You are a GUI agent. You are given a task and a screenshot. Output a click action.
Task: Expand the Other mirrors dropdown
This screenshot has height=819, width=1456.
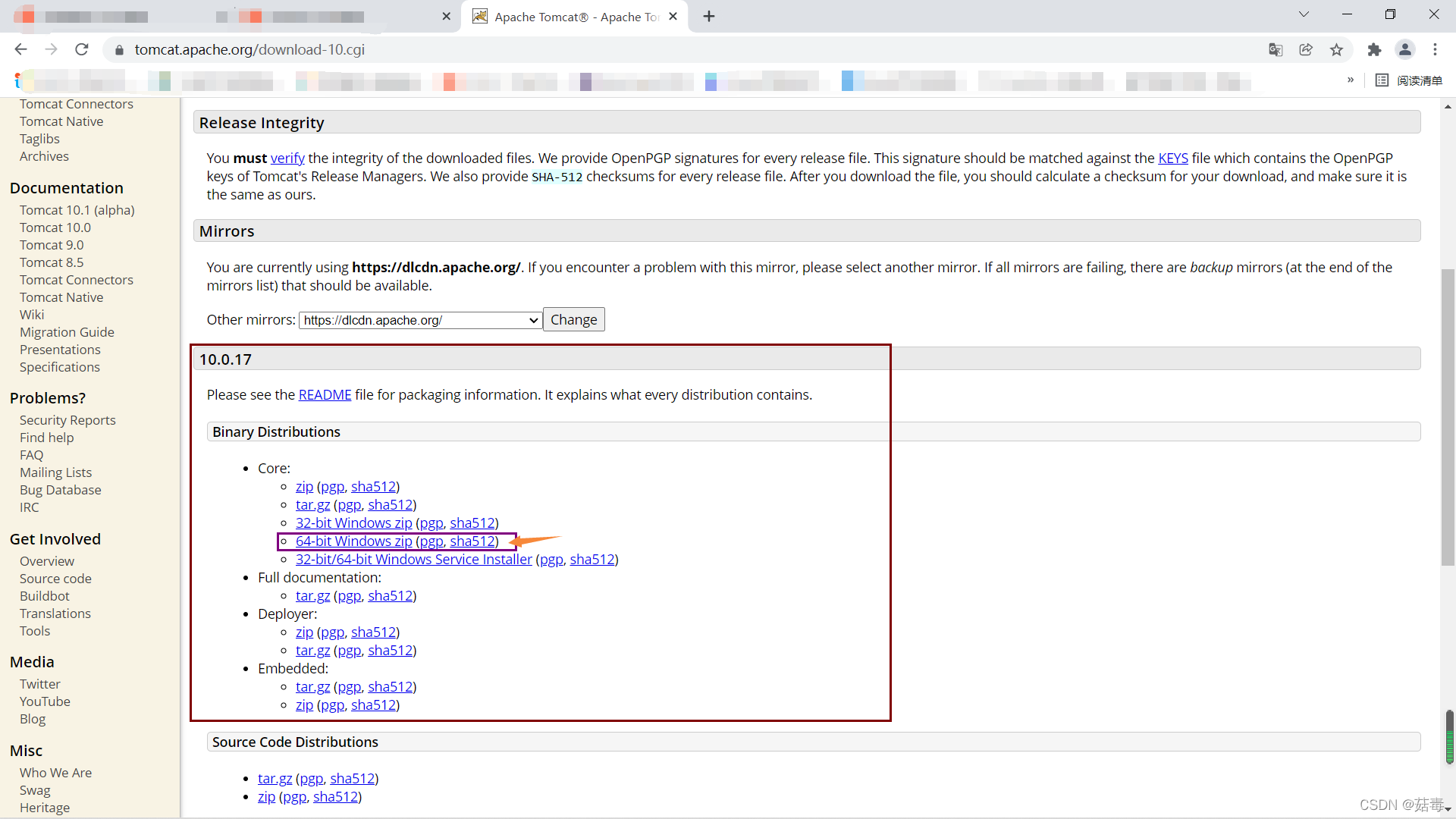[x=420, y=320]
